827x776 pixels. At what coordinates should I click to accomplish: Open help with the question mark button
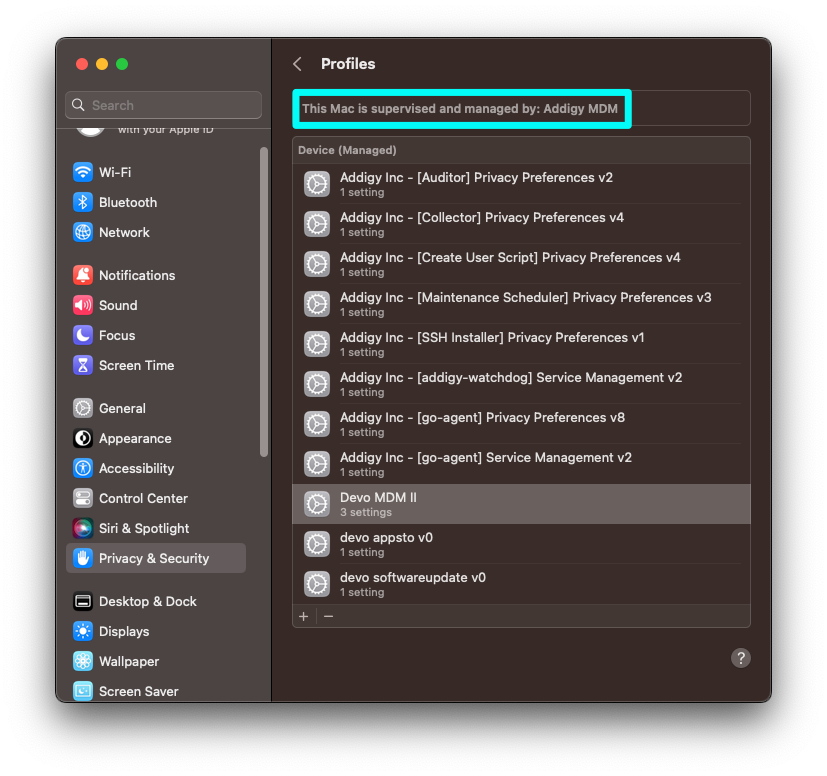coord(741,658)
